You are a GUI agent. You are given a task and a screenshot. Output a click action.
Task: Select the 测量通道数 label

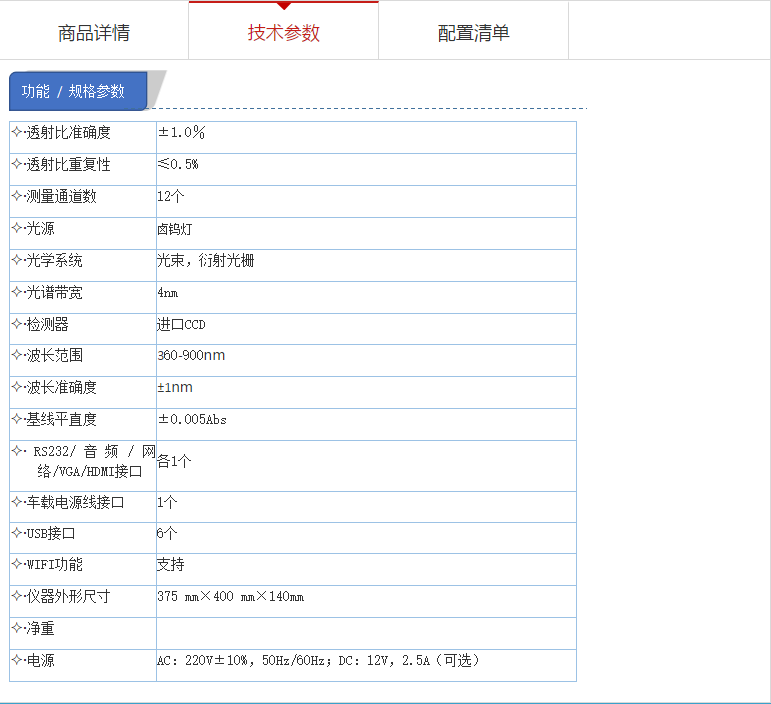(x=61, y=196)
